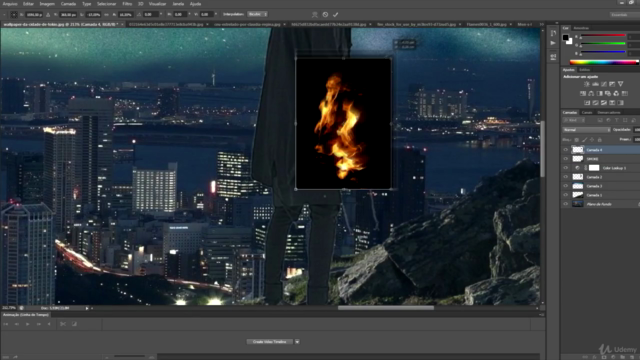Add an Invert adjustment layer

587,103
